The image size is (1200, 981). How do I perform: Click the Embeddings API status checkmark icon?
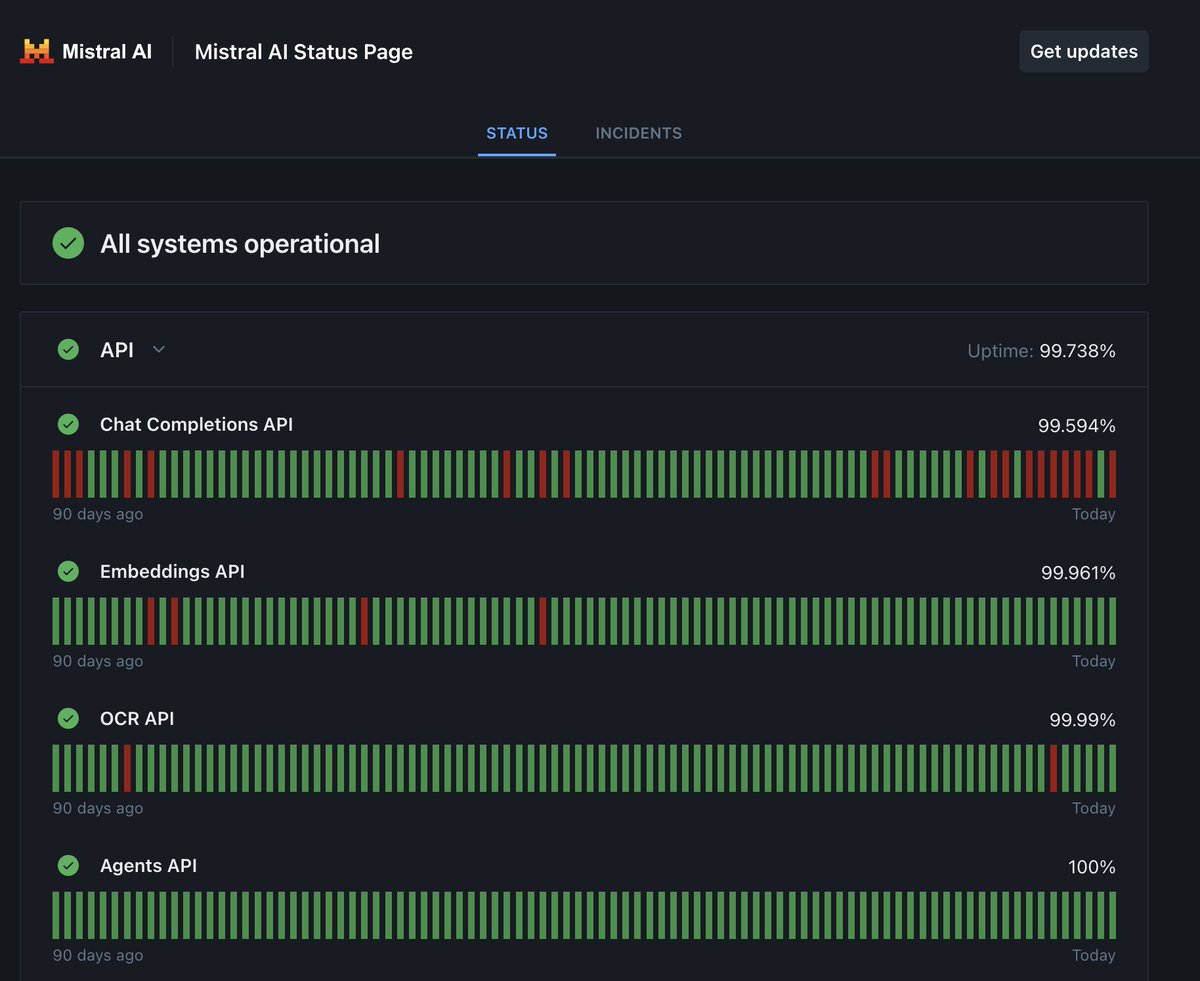tap(68, 571)
